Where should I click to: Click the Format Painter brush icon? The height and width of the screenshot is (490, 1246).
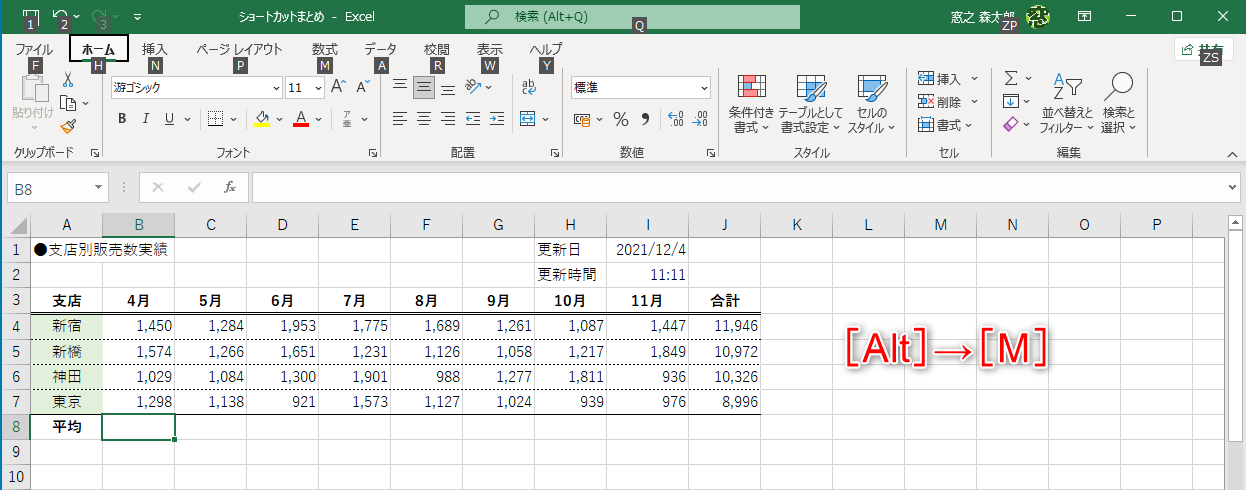(68, 126)
